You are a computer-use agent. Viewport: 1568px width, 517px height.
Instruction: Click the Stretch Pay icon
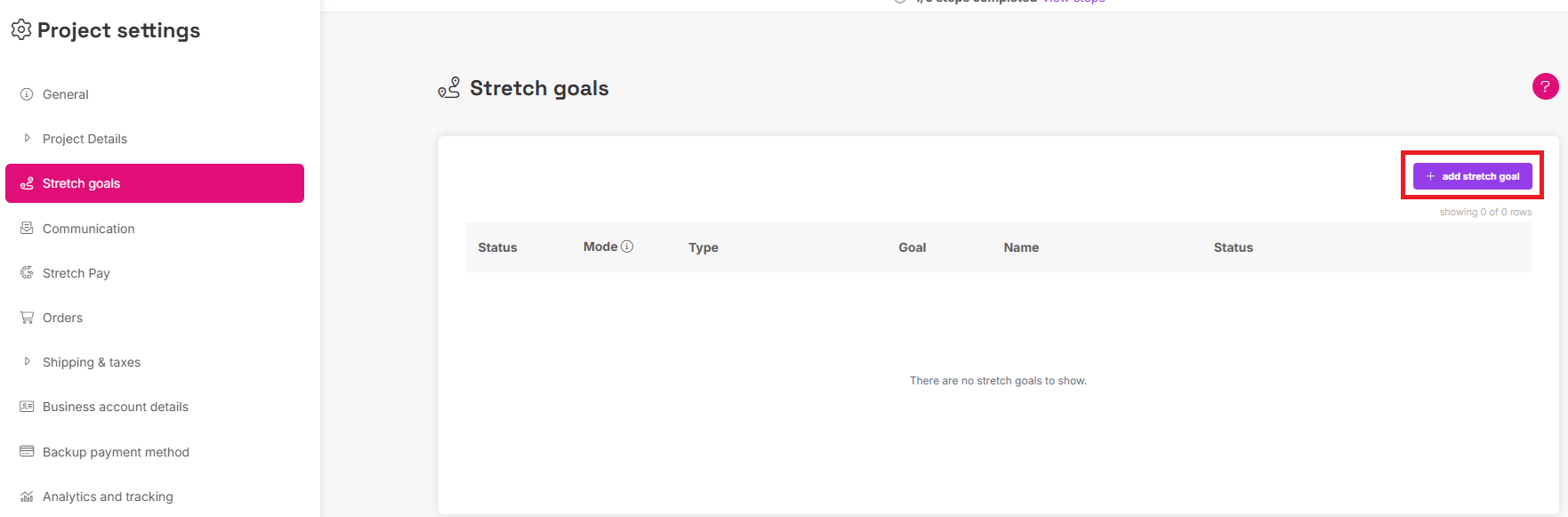point(27,272)
